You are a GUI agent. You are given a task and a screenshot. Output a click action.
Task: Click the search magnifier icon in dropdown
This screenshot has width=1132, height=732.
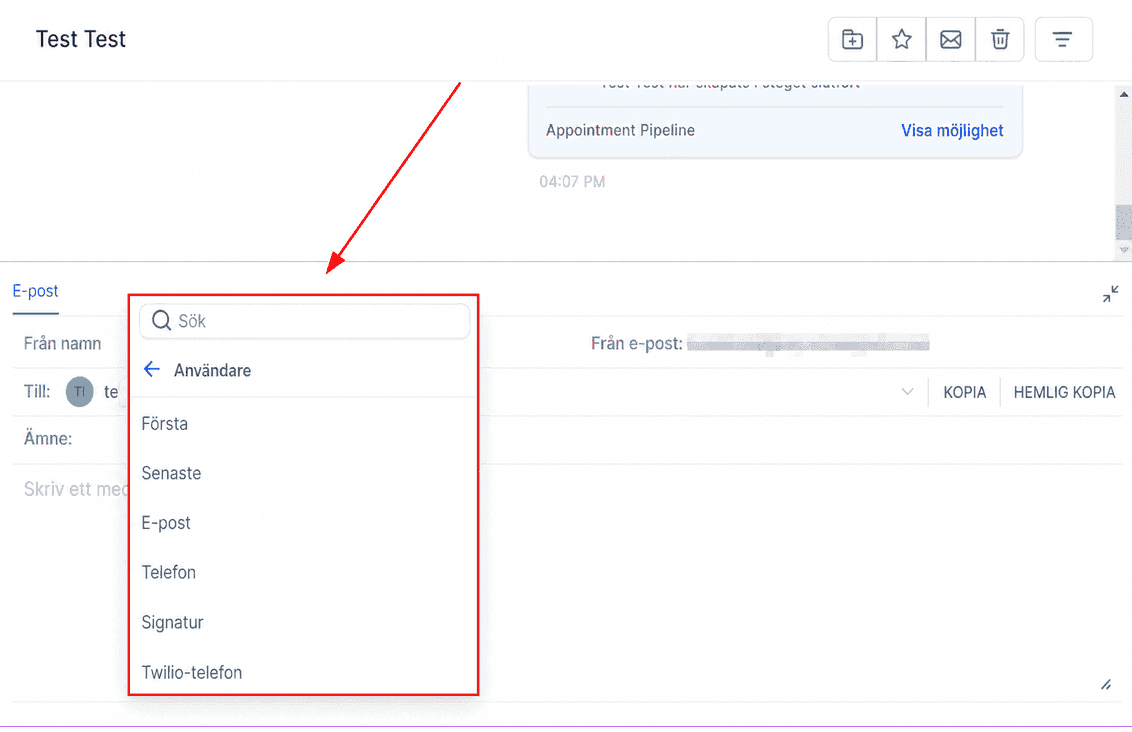click(x=162, y=321)
